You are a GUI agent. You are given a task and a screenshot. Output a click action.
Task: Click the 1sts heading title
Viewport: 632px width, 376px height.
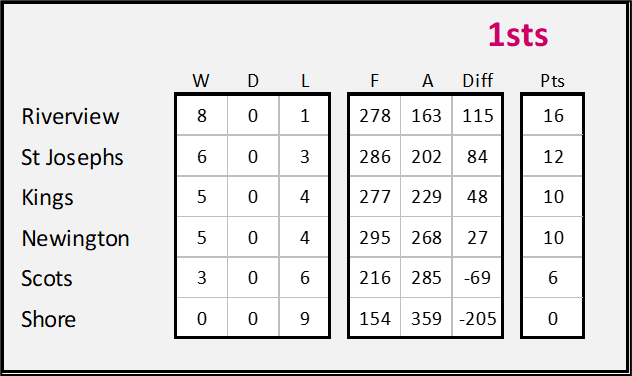coord(518,35)
